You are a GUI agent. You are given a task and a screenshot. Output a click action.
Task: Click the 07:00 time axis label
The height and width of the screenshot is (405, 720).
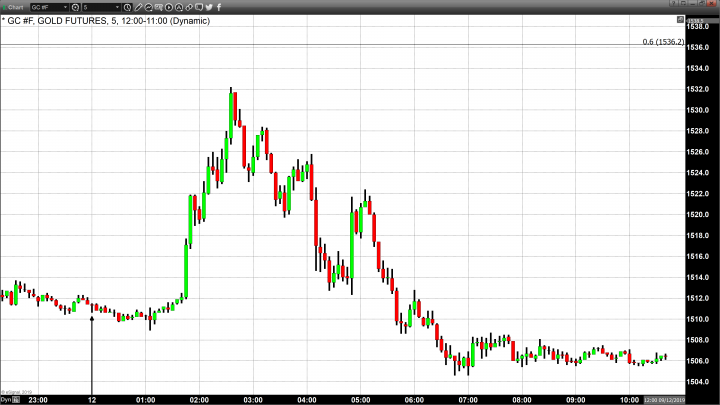tap(468, 400)
